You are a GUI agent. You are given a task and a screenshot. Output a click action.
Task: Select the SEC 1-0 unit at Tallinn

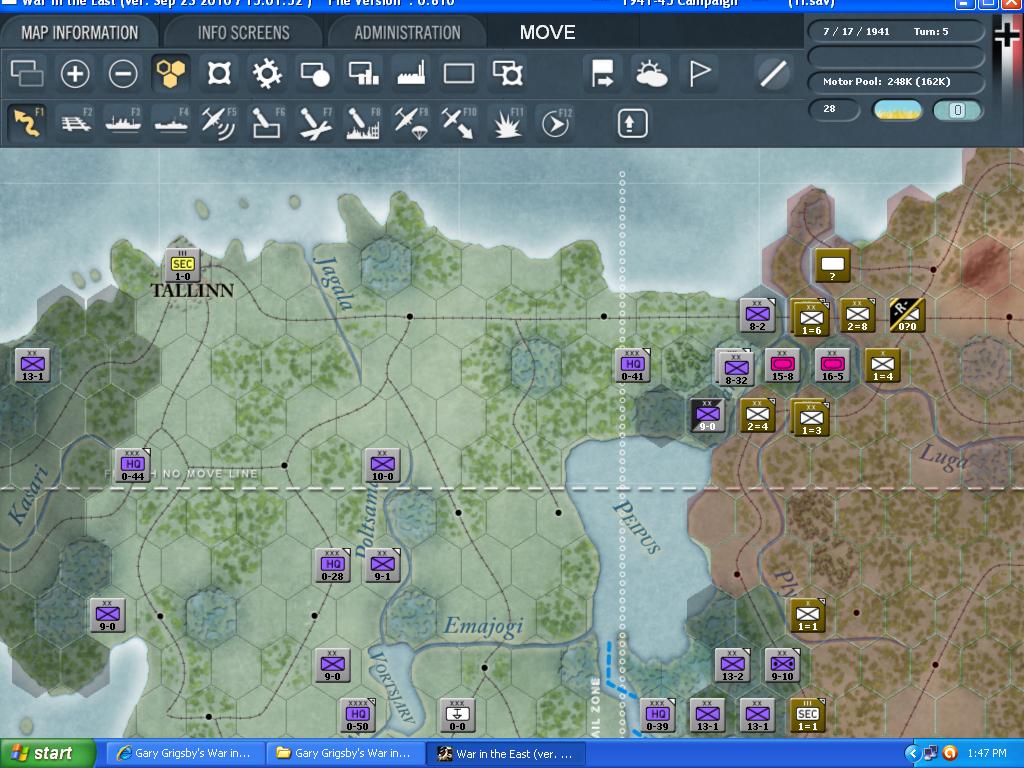click(x=182, y=266)
